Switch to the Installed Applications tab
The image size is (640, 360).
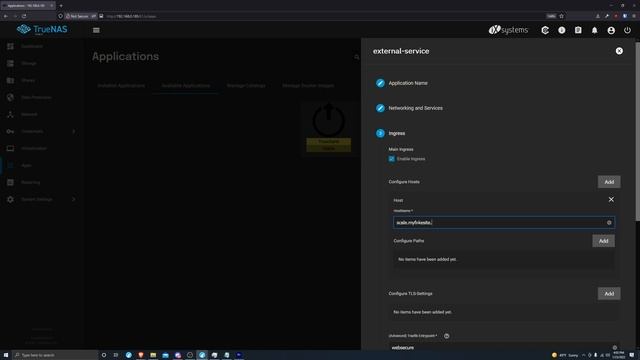(121, 86)
